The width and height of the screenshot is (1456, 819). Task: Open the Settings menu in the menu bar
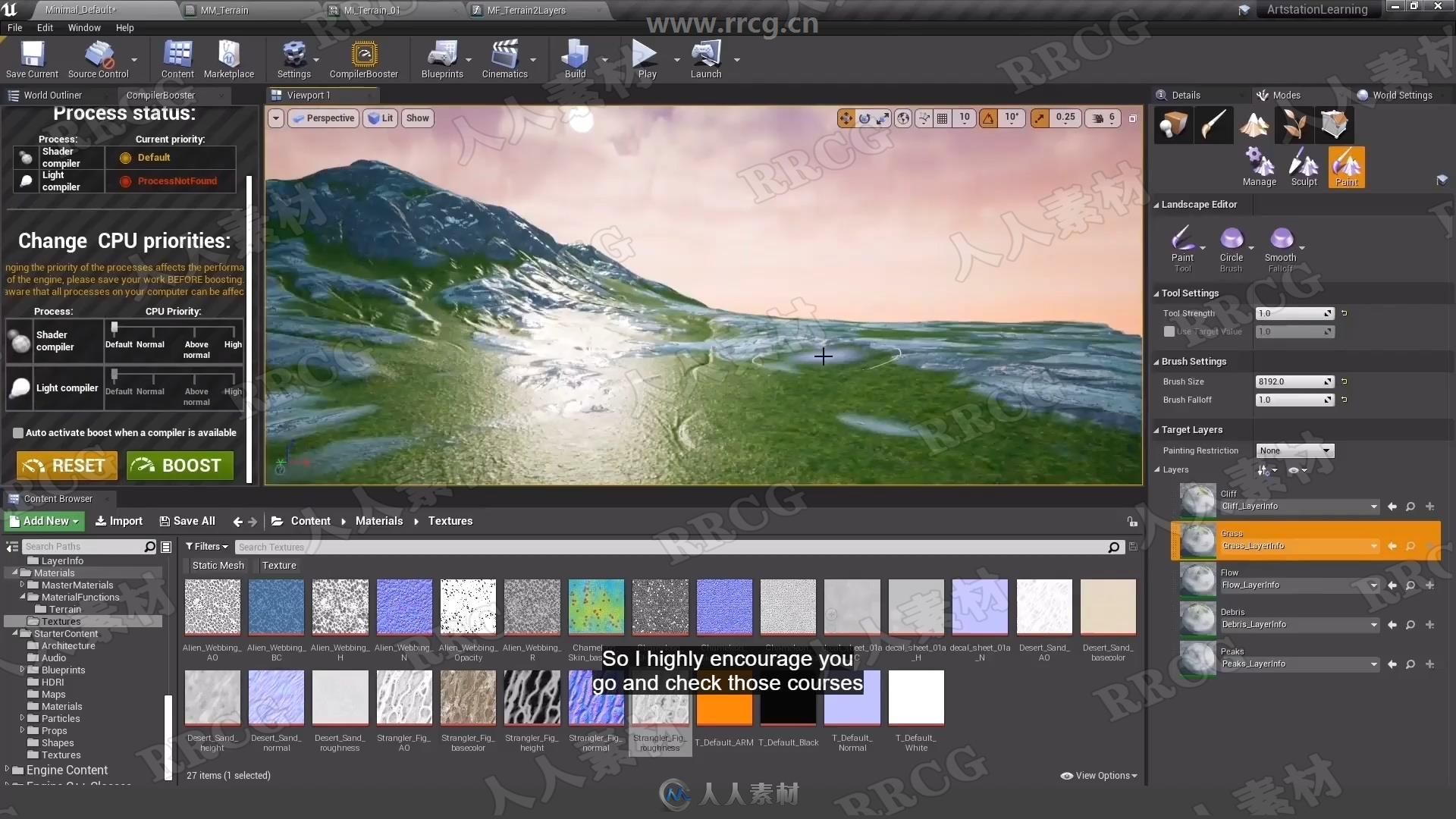coord(294,60)
